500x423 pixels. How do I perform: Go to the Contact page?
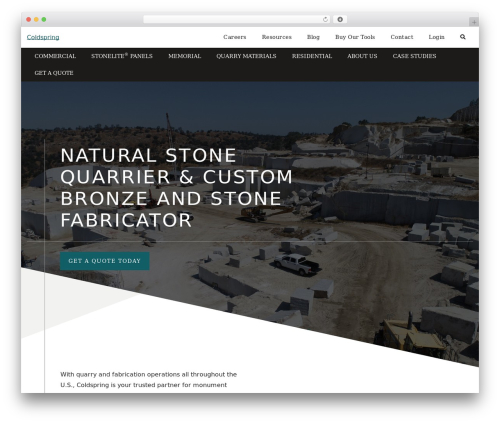point(402,37)
